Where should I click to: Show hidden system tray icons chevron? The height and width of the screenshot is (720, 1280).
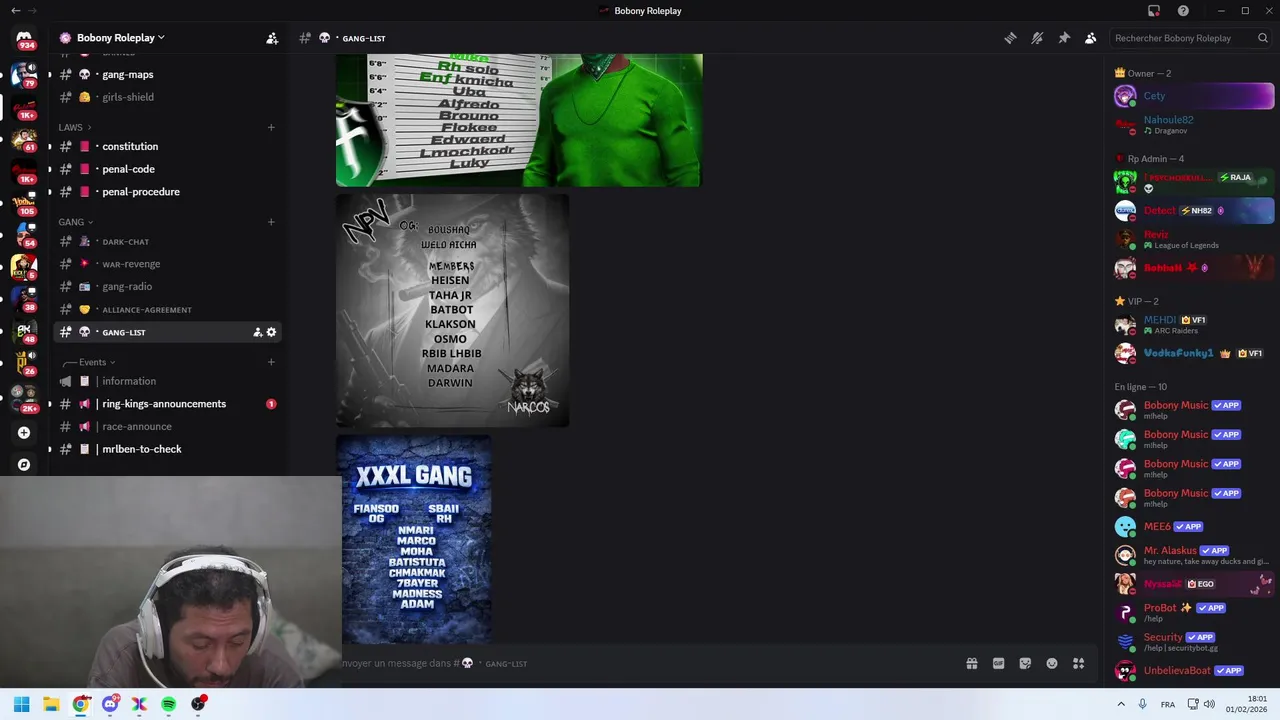coord(1120,704)
